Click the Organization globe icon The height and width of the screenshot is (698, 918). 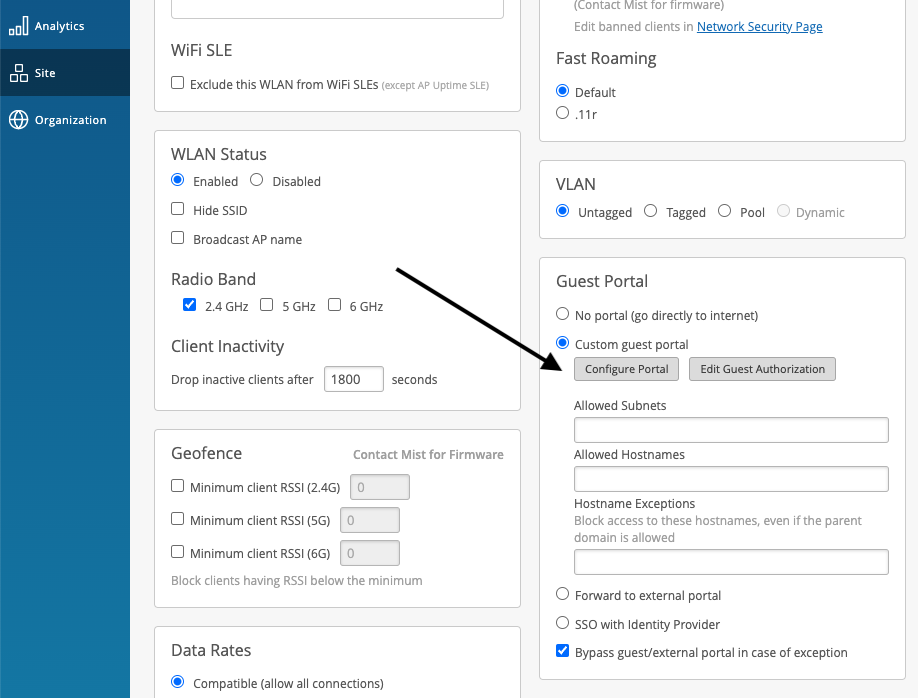click(x=18, y=120)
